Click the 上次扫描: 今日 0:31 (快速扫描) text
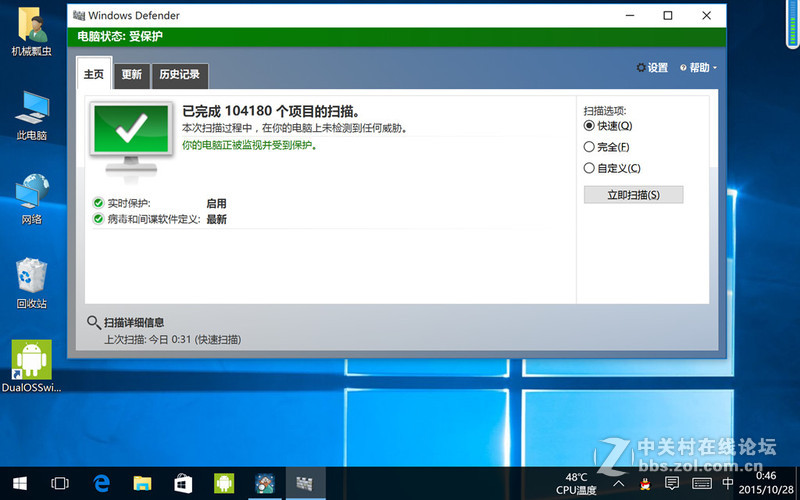This screenshot has height=500, width=800. (172, 340)
